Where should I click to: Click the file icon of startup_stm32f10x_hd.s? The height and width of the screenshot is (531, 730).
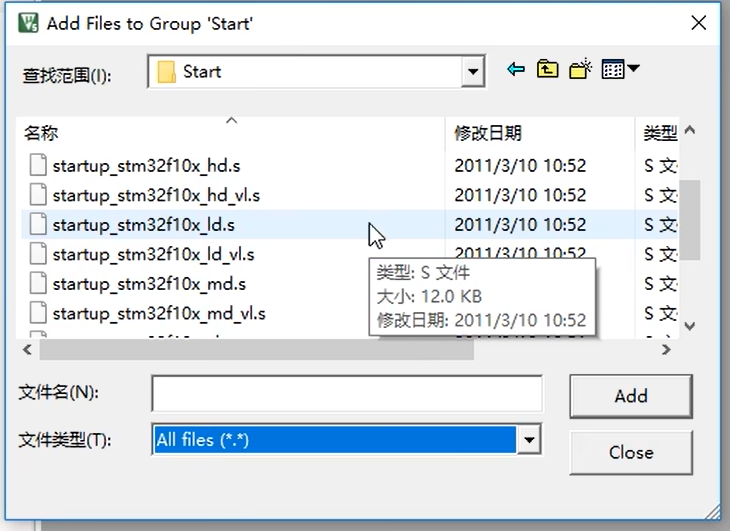(38, 165)
